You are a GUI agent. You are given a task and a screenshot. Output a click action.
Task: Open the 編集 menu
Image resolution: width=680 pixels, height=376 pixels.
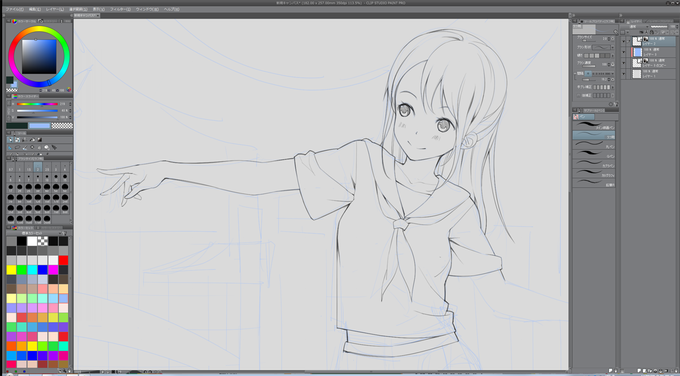tap(35, 9)
